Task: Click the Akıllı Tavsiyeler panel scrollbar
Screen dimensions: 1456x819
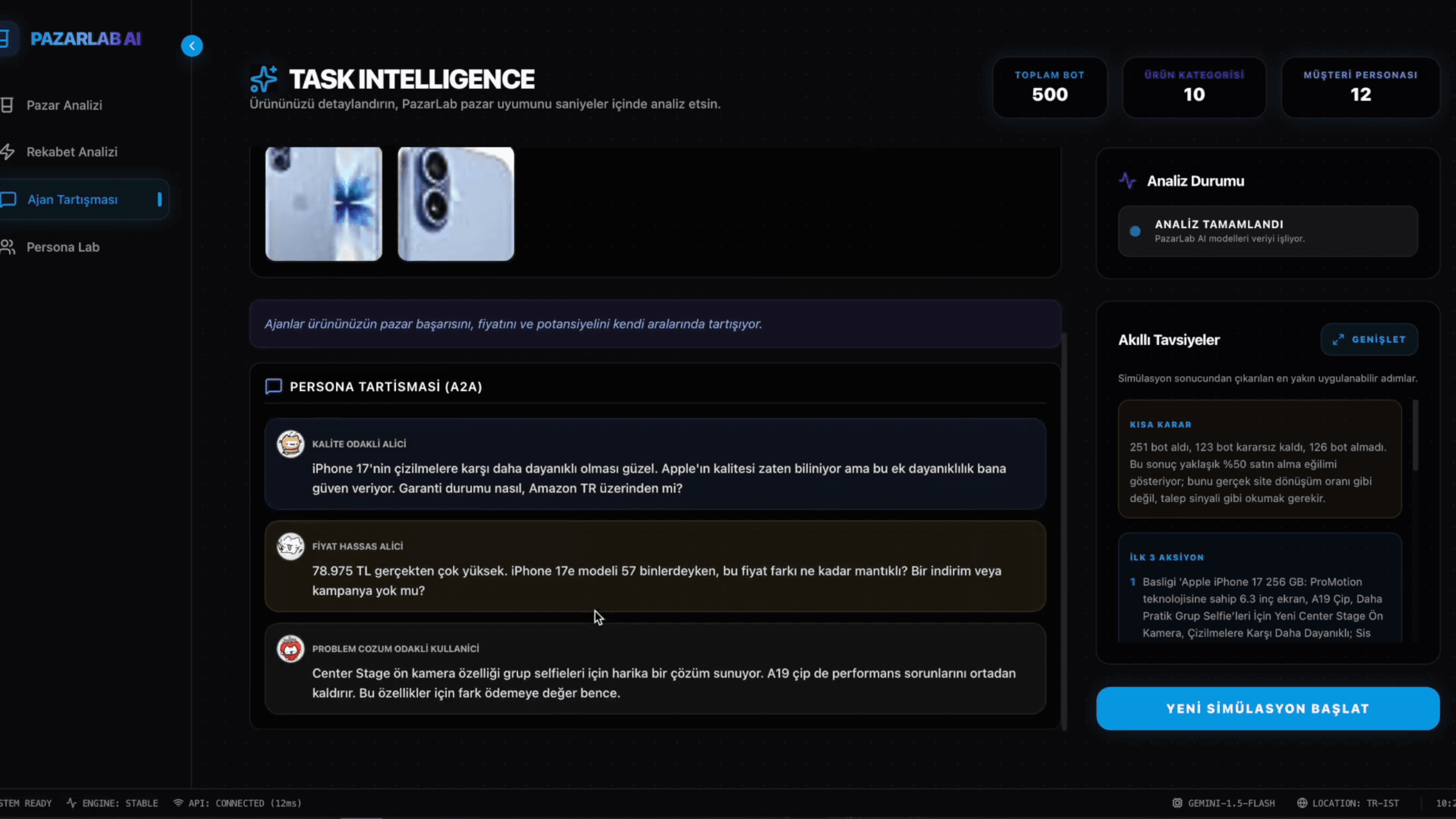Action: point(1415,436)
